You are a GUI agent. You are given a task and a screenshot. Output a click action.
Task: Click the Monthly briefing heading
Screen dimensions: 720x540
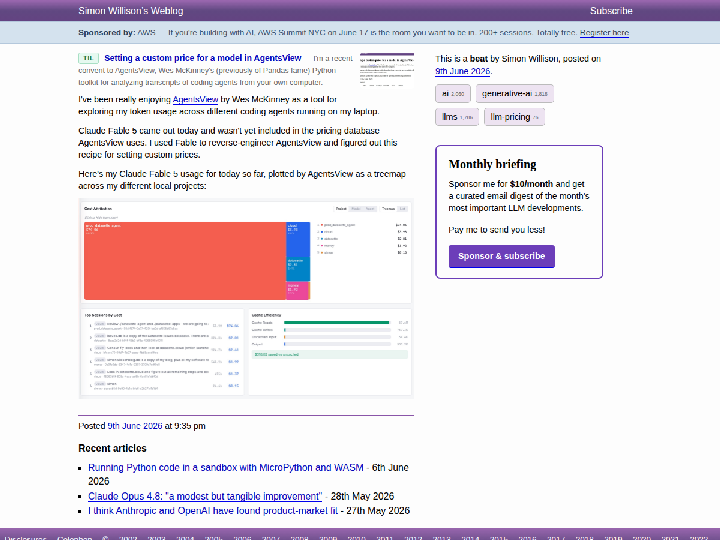pos(492,164)
